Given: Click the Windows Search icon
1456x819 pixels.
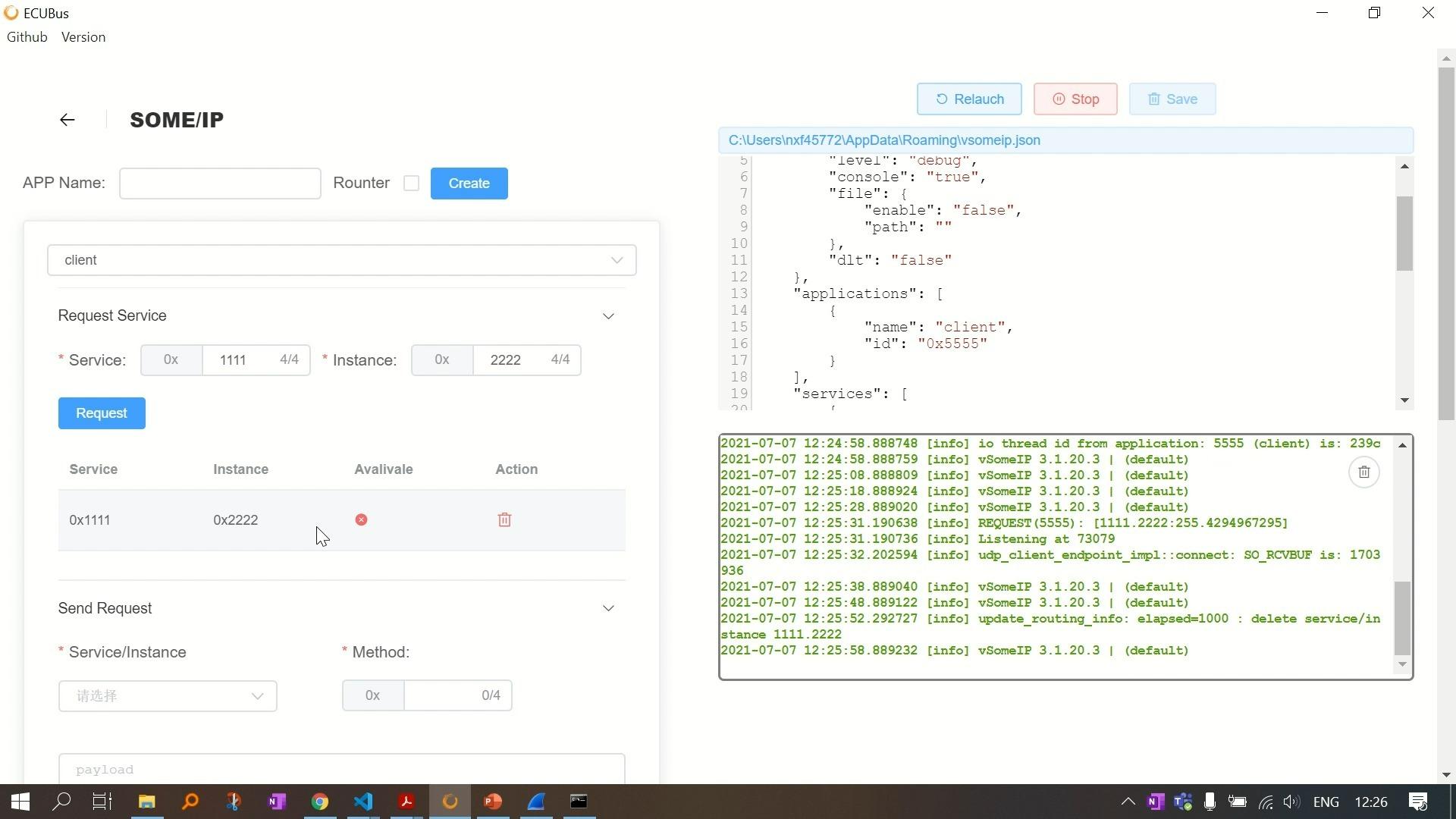Looking at the screenshot, I should pos(61,802).
